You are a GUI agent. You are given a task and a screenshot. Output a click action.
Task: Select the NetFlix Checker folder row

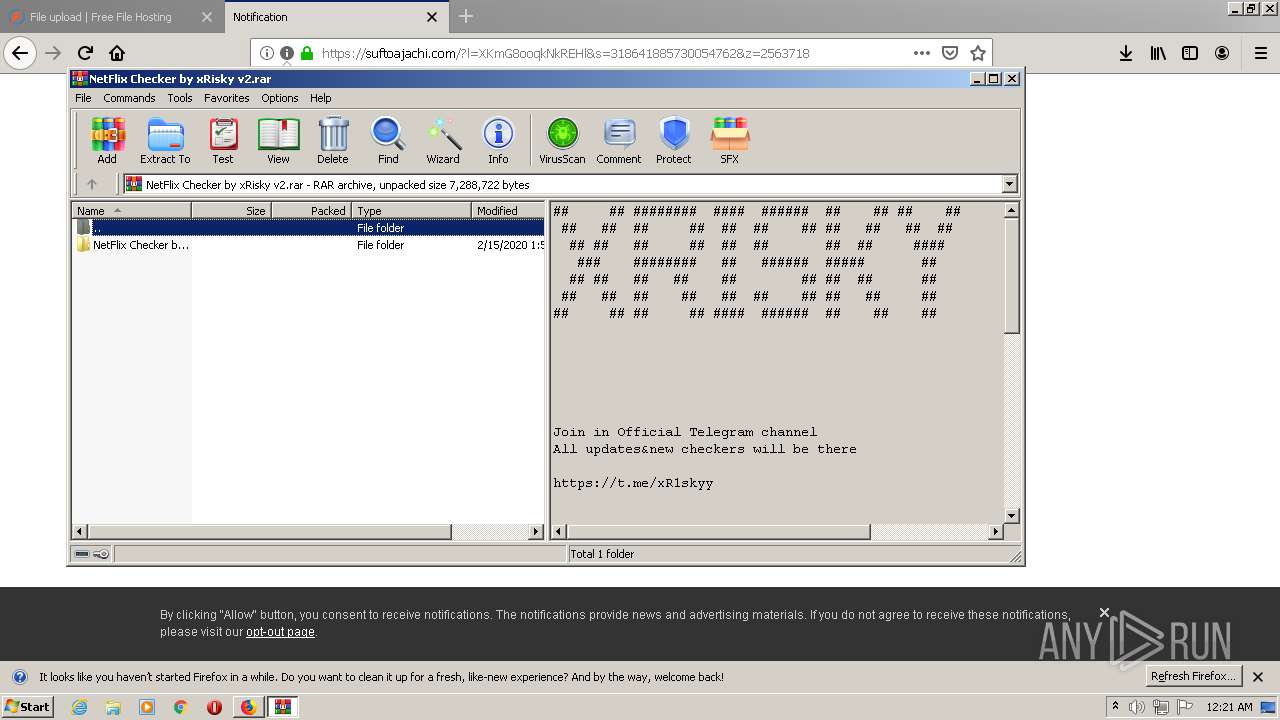click(x=309, y=245)
